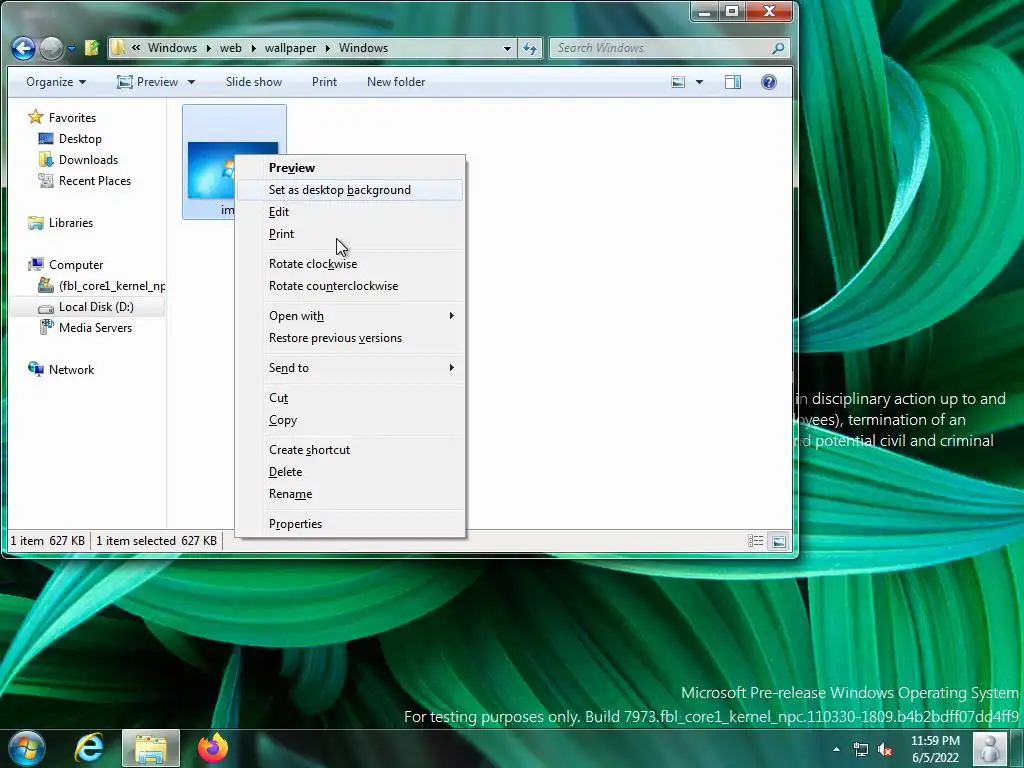Toggle the preview pane icon

coord(733,82)
